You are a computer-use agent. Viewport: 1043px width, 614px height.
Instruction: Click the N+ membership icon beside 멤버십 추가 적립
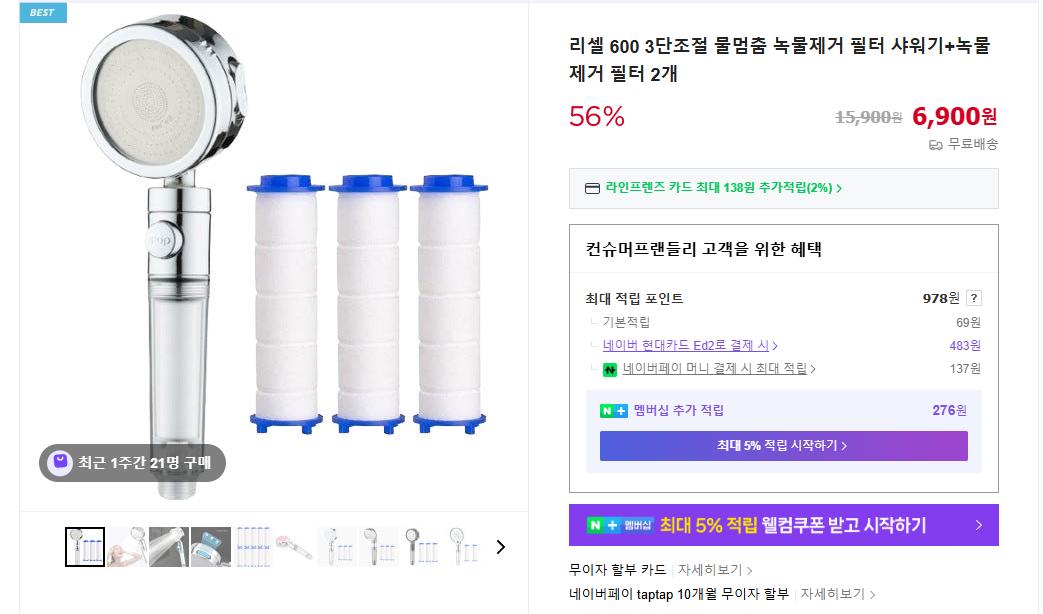(x=614, y=410)
